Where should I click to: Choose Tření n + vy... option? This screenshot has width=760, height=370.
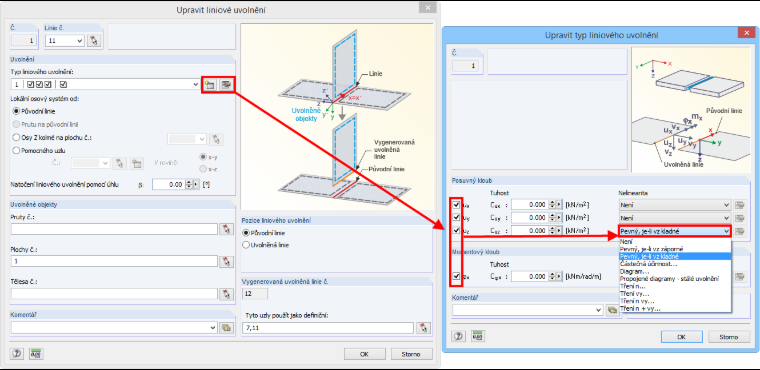coord(675,308)
